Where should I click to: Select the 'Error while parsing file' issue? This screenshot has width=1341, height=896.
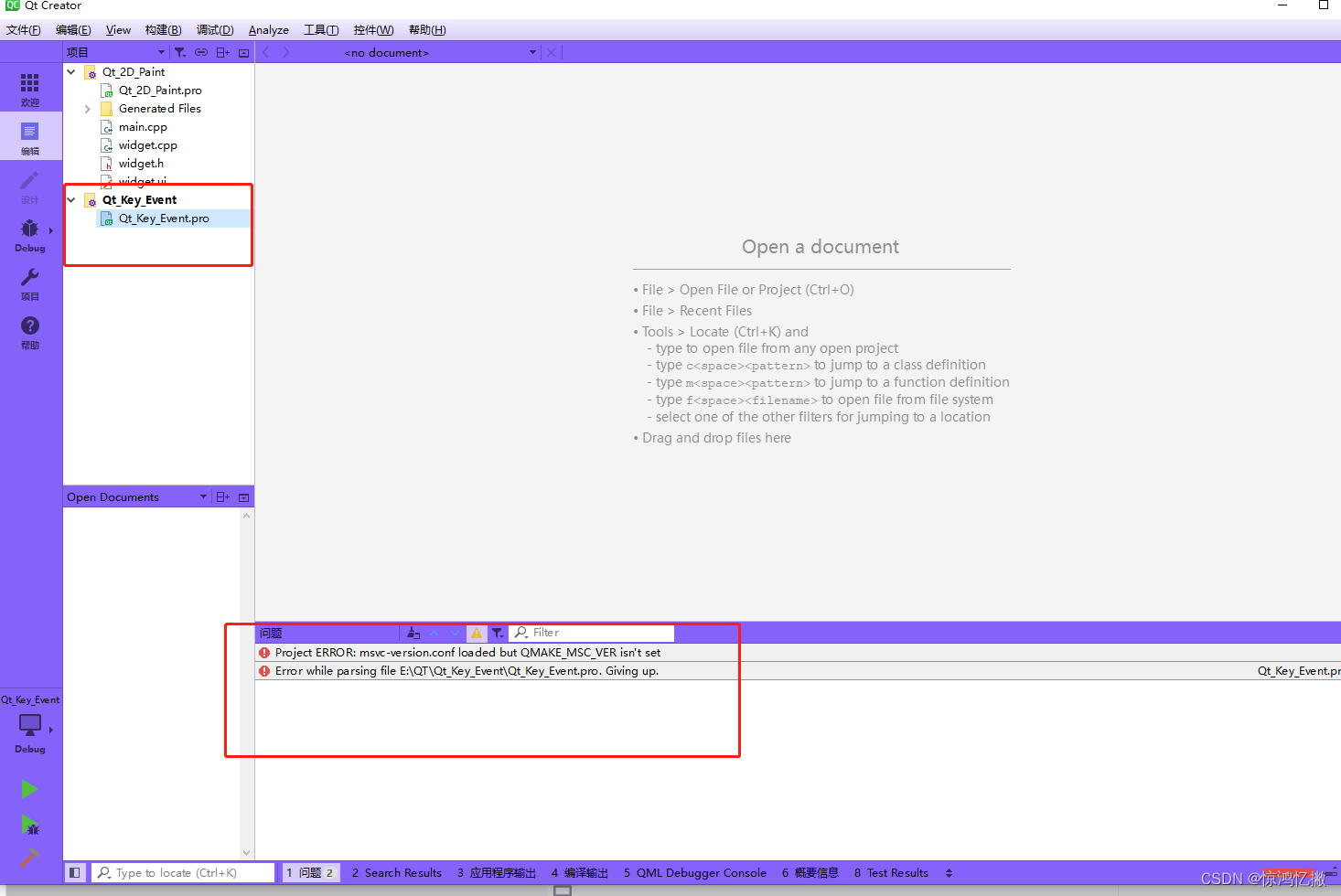tap(798, 671)
